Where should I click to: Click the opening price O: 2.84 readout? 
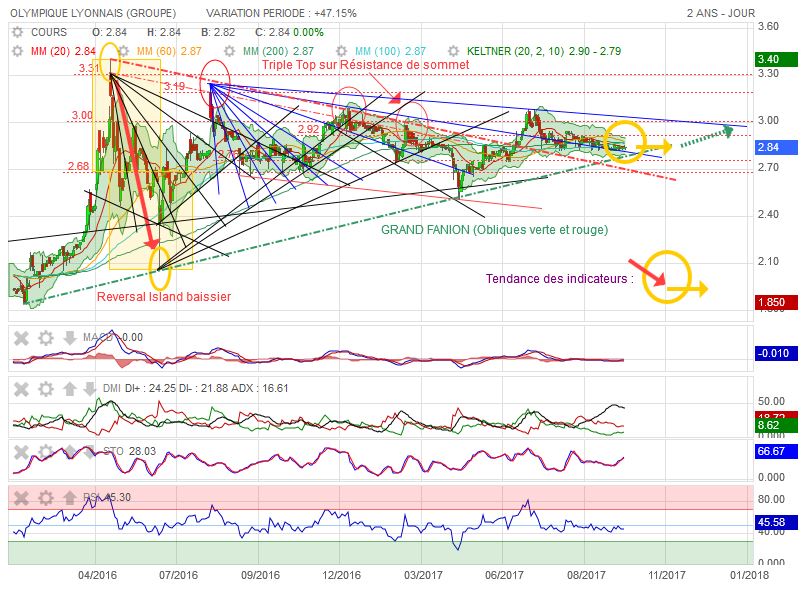click(110, 32)
